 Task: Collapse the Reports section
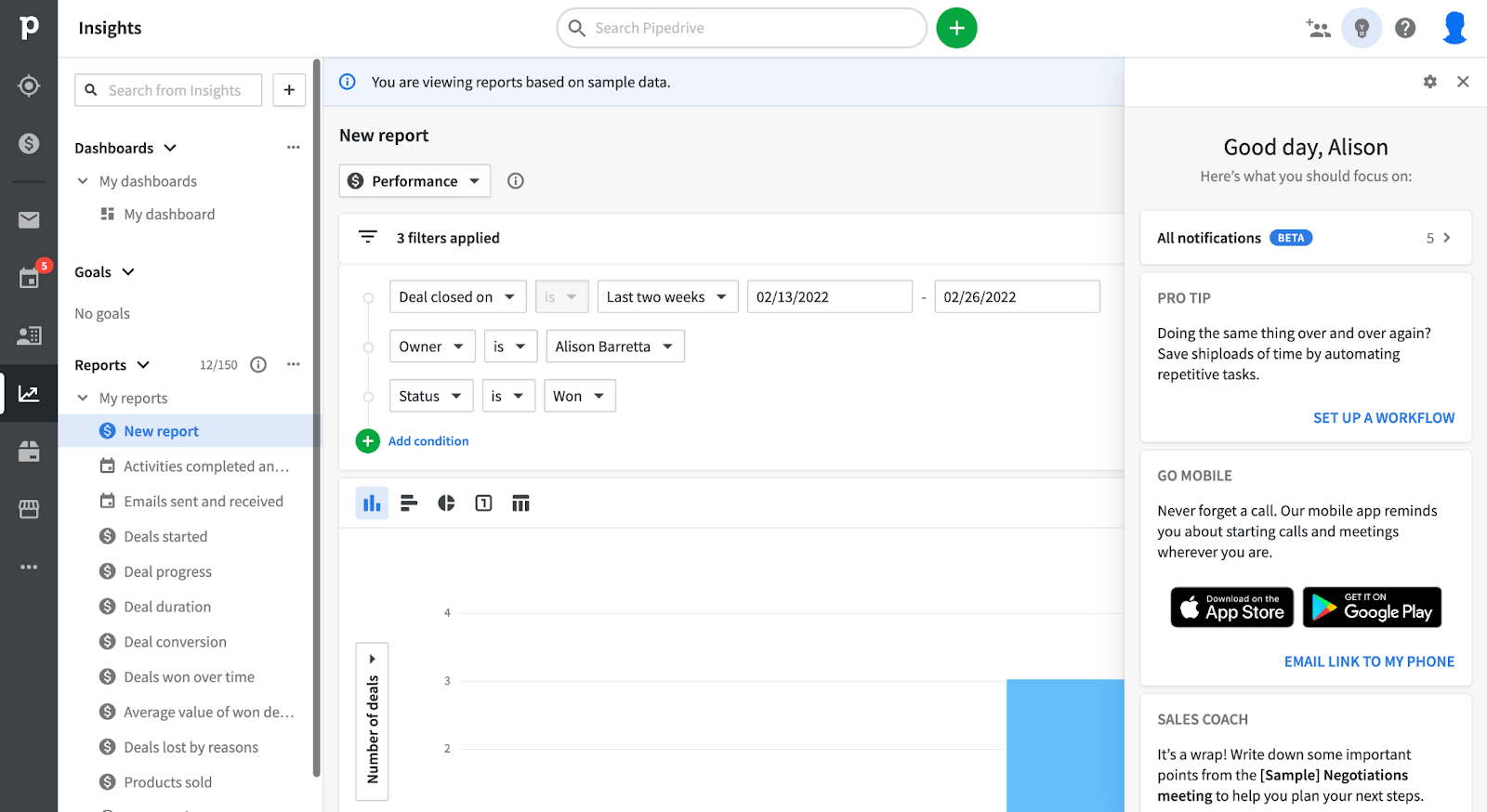pyautogui.click(x=143, y=365)
